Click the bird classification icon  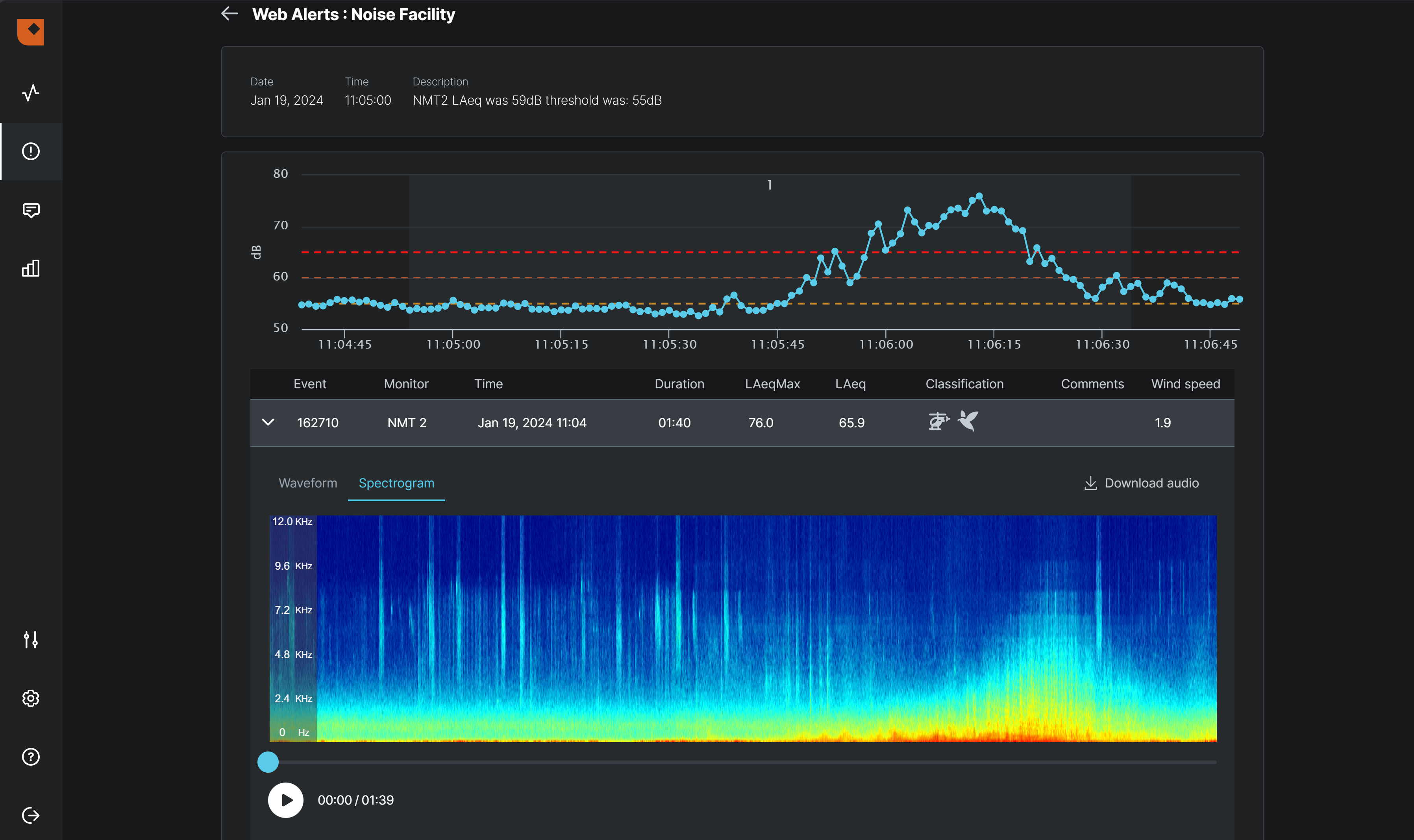(968, 421)
